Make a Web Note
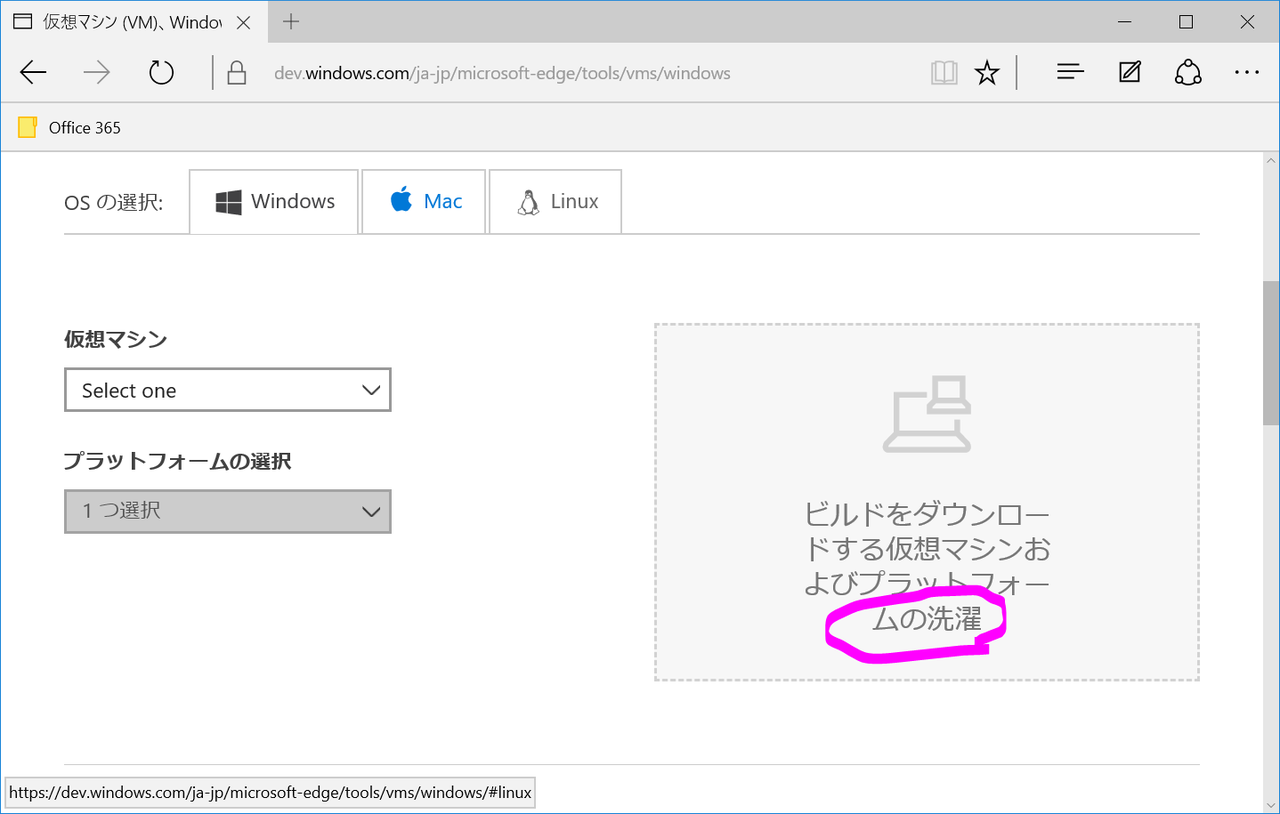This screenshot has height=814, width=1280. pyautogui.click(x=1130, y=72)
